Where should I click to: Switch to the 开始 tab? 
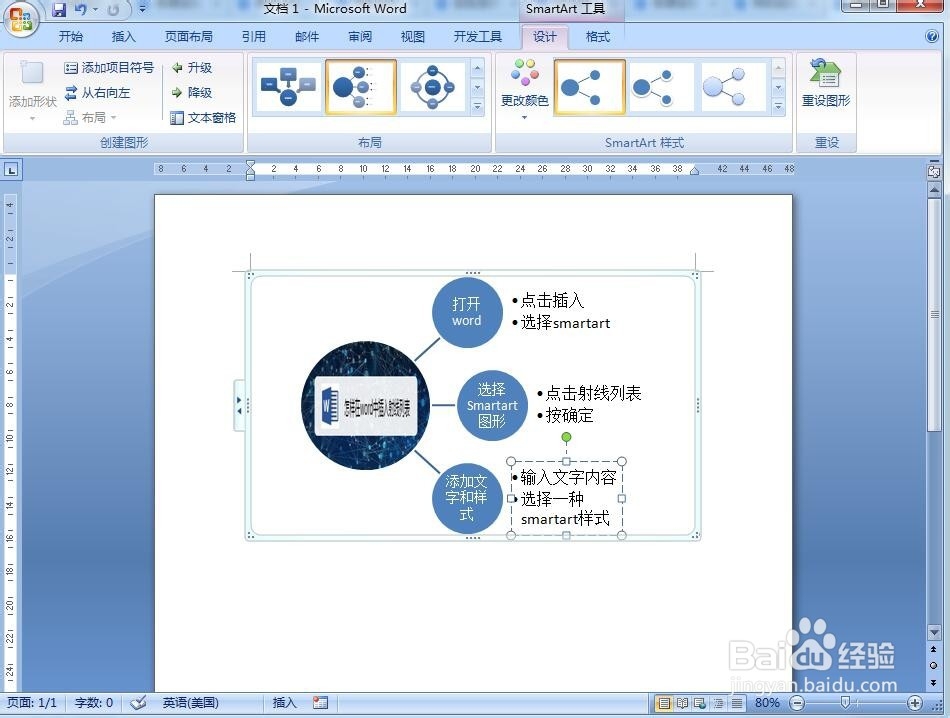coord(70,36)
